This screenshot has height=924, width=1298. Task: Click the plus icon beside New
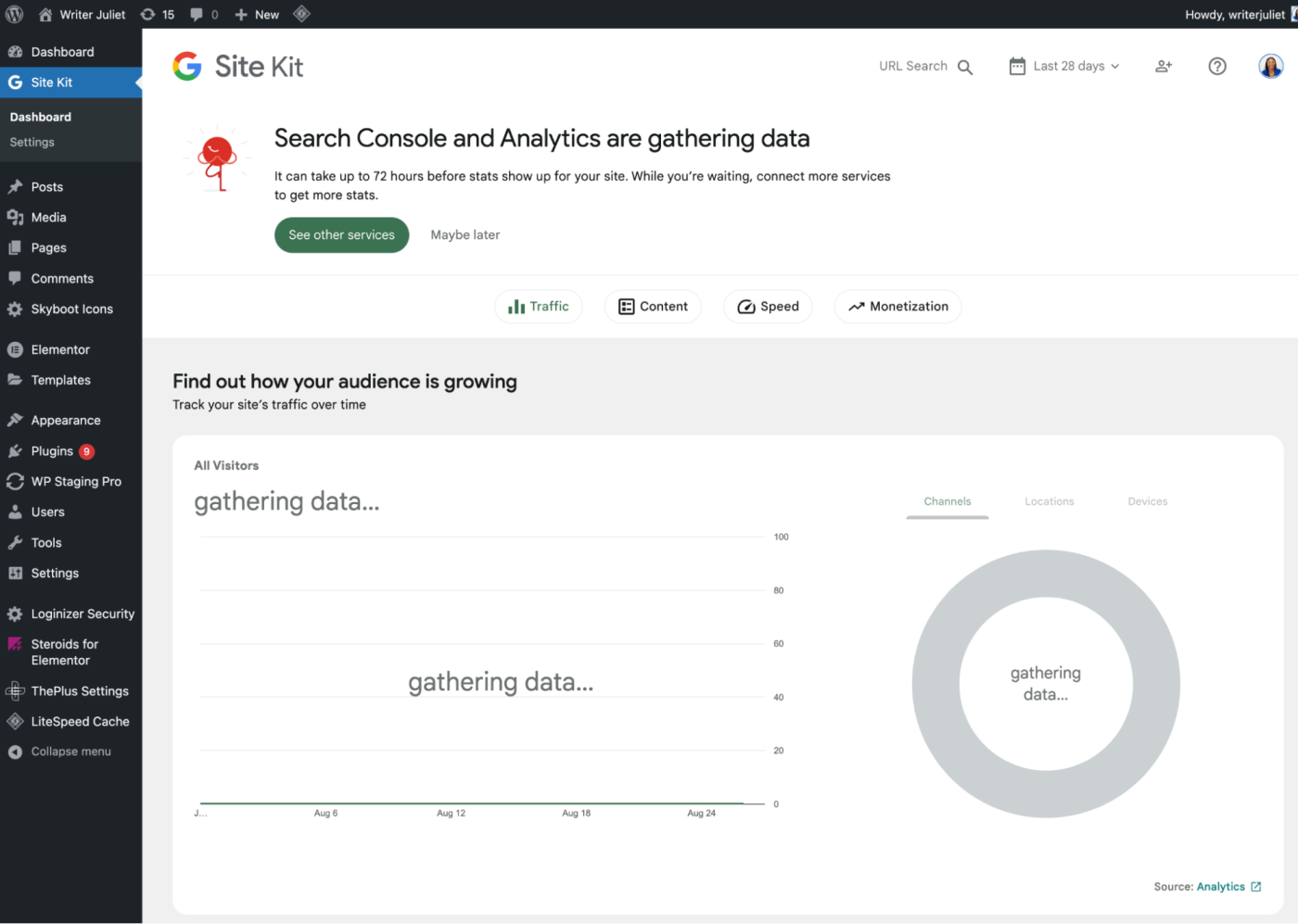pos(241,14)
